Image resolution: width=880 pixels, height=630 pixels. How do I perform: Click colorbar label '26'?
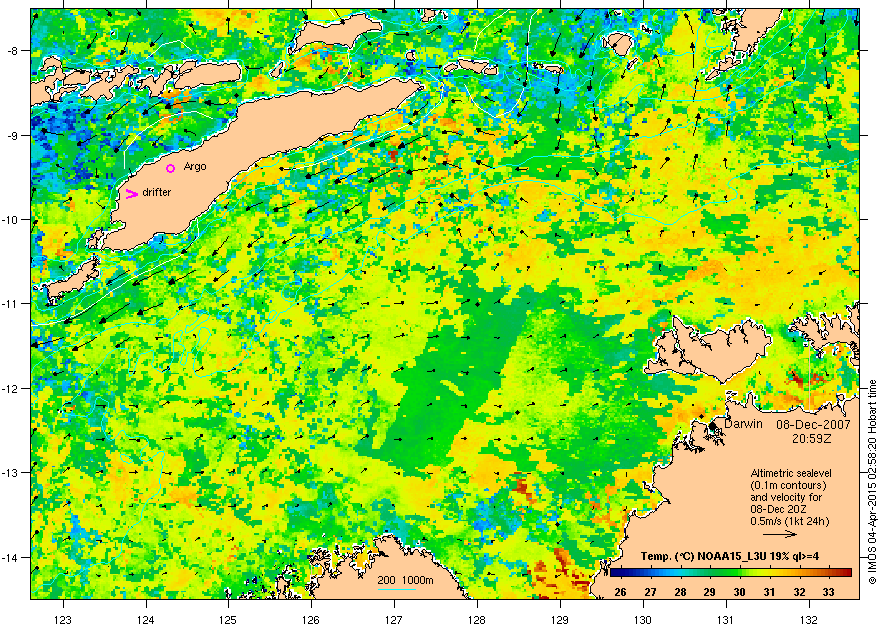tap(620, 592)
